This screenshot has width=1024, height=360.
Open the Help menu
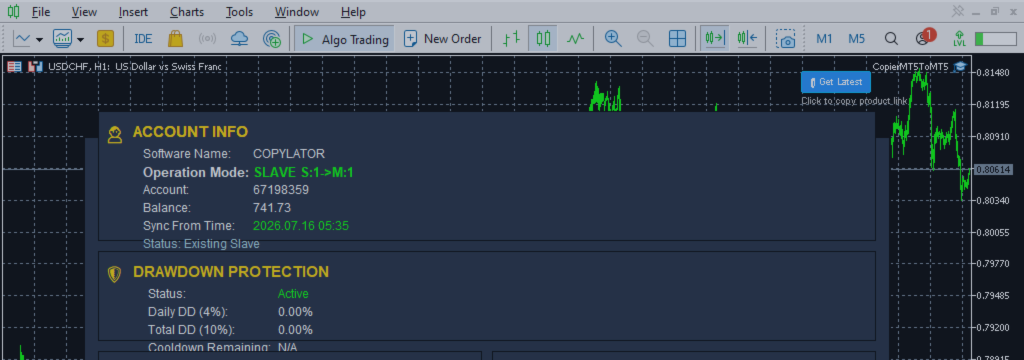(353, 12)
